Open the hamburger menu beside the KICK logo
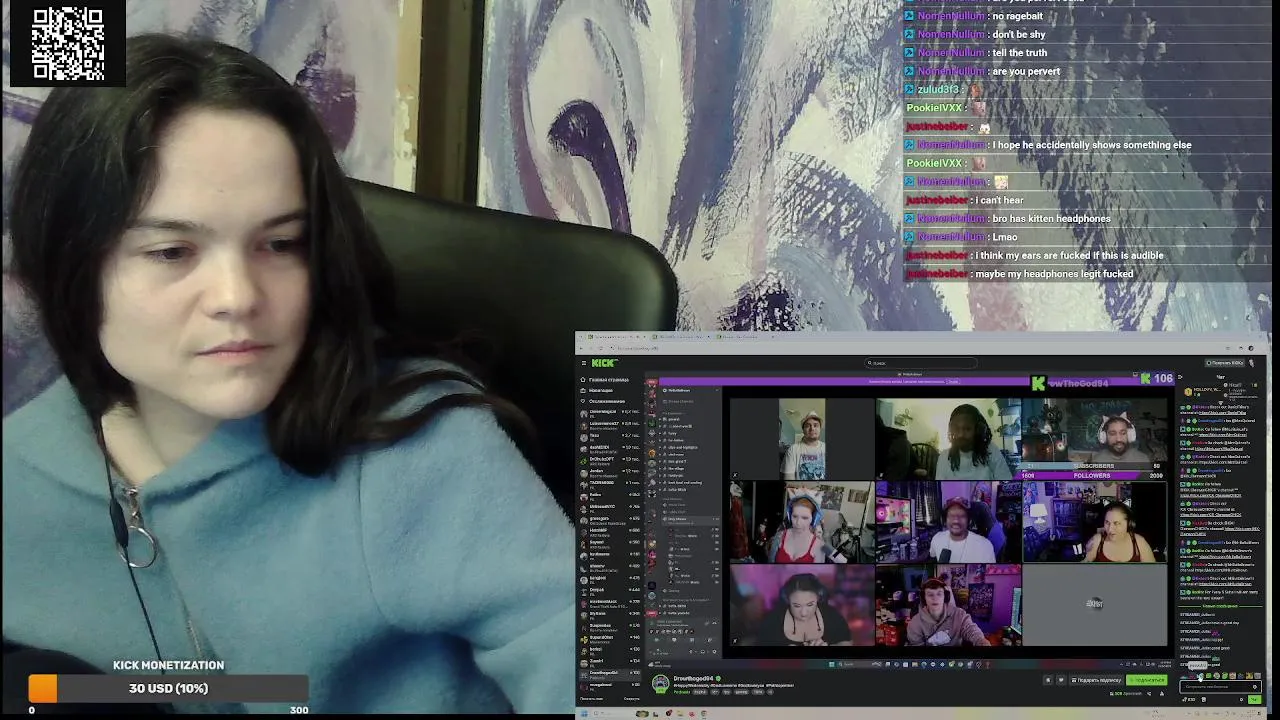 coord(584,363)
